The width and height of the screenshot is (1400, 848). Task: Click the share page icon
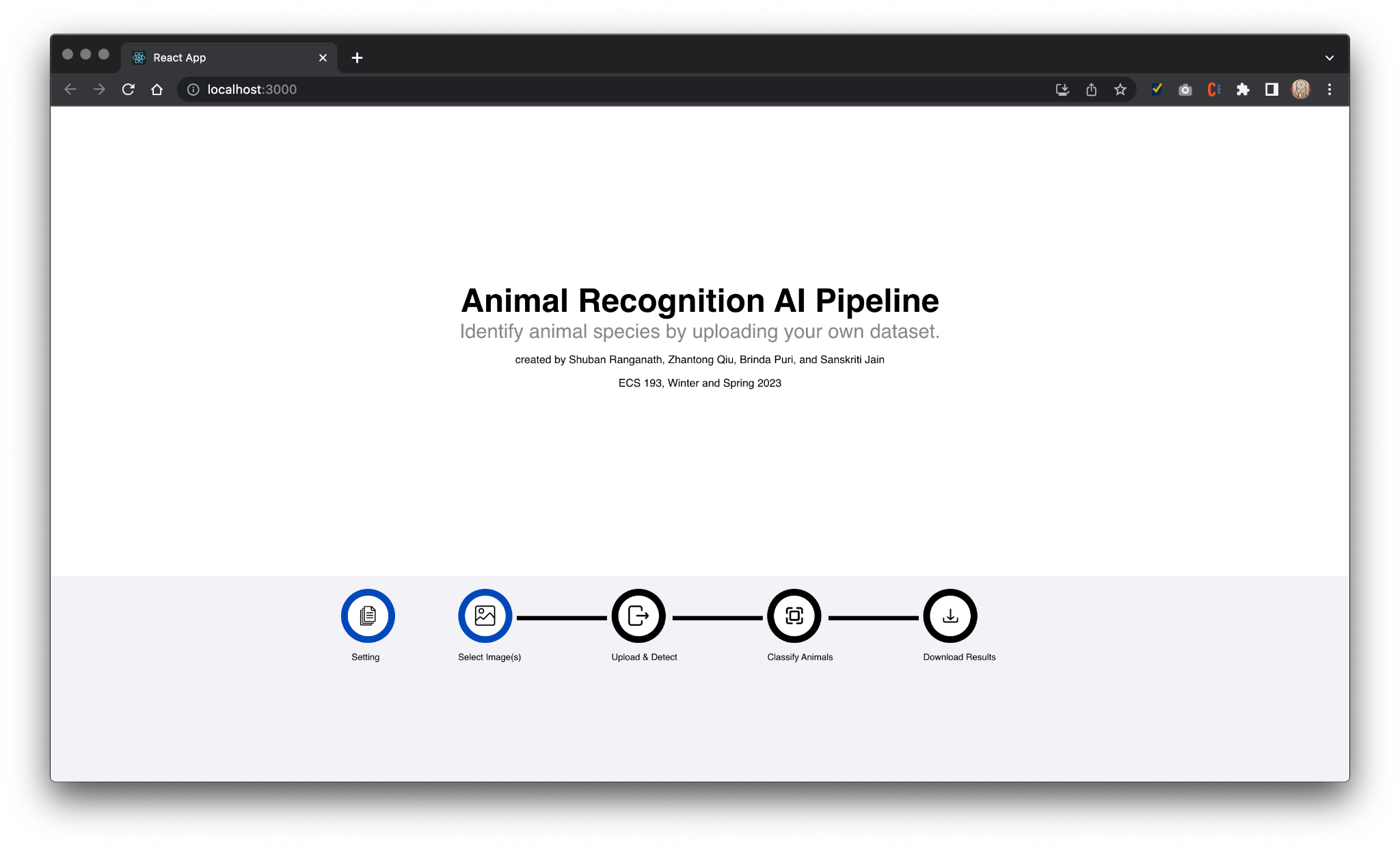(x=1091, y=90)
